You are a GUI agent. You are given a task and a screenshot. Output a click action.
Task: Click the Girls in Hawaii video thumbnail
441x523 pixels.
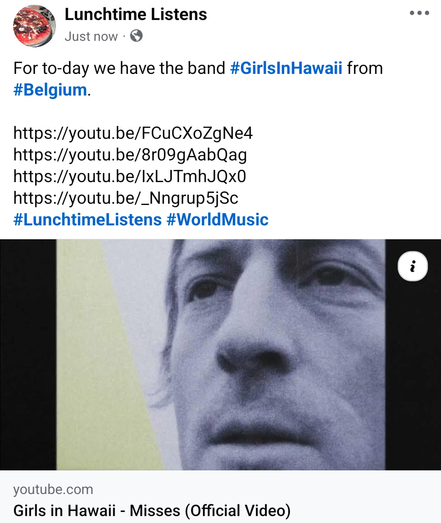click(220, 355)
